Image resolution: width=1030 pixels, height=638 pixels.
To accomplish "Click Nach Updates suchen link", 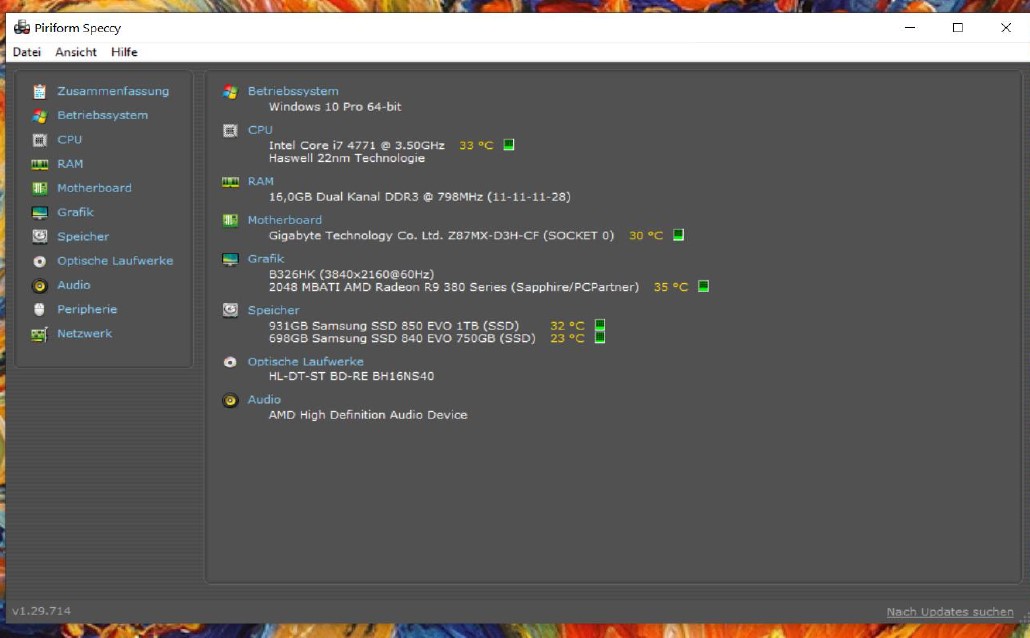I will tap(950, 612).
